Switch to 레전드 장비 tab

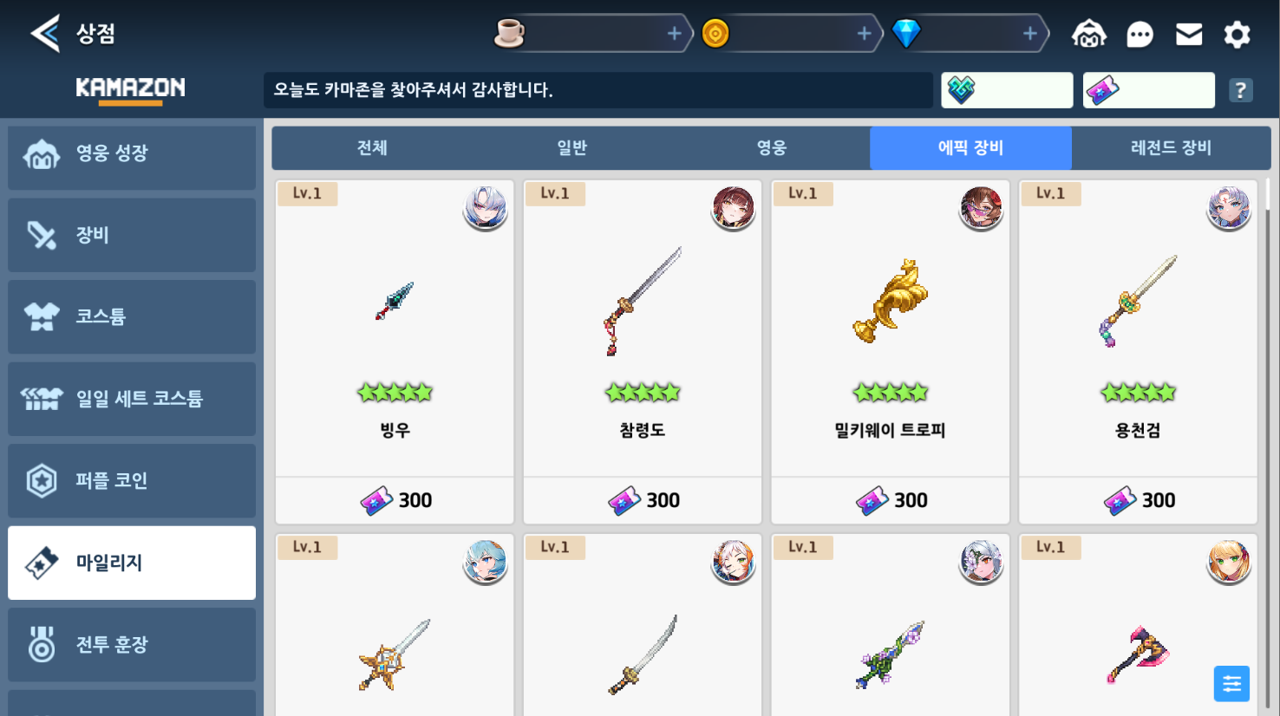coord(1171,148)
